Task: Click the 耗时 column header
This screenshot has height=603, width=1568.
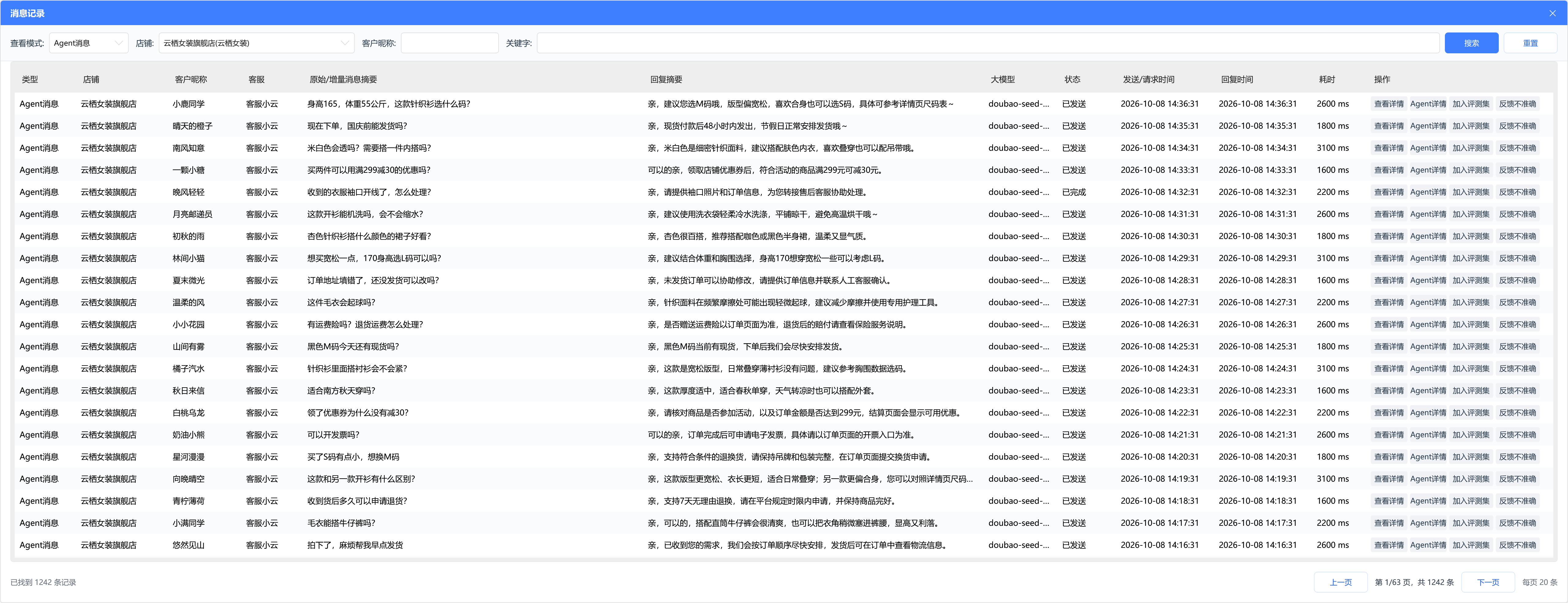Action: tap(1327, 80)
